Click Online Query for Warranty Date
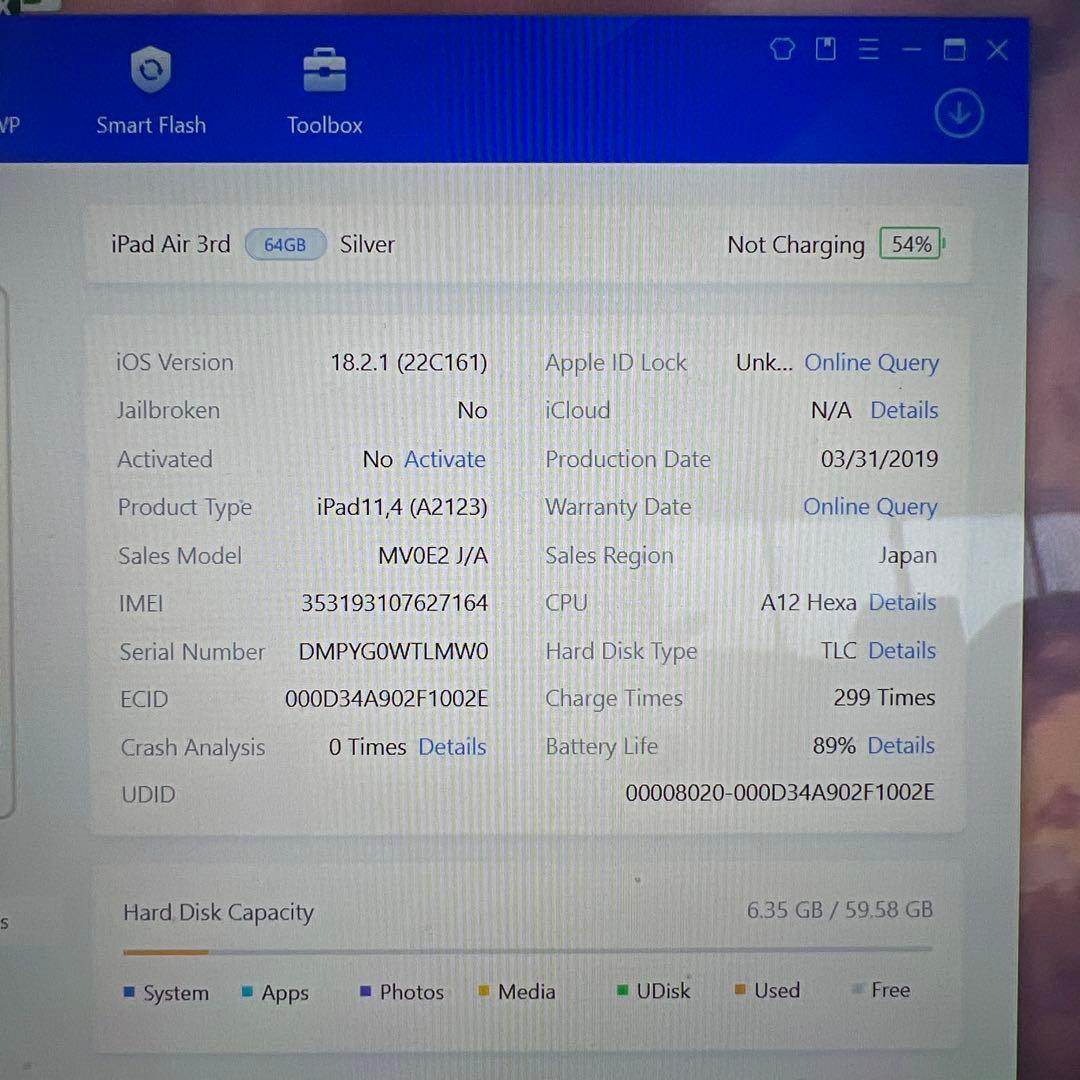 870,507
